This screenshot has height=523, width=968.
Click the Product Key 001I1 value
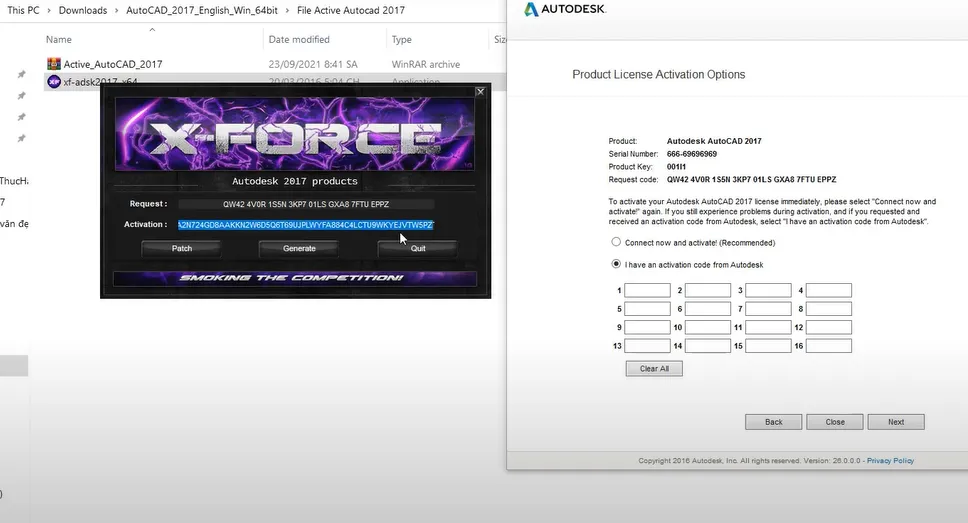point(676,167)
